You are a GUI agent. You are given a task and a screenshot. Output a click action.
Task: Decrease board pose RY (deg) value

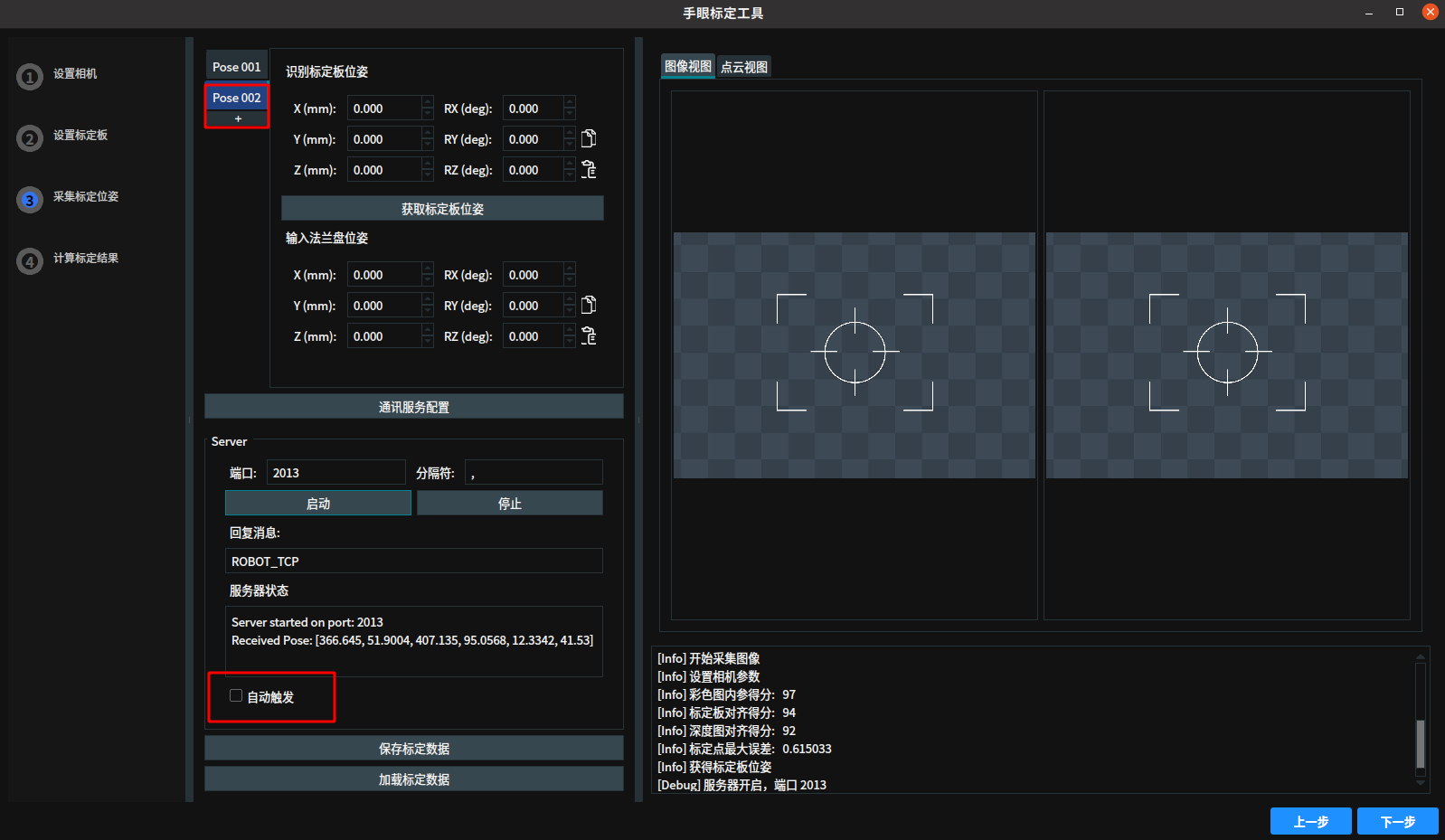click(570, 145)
